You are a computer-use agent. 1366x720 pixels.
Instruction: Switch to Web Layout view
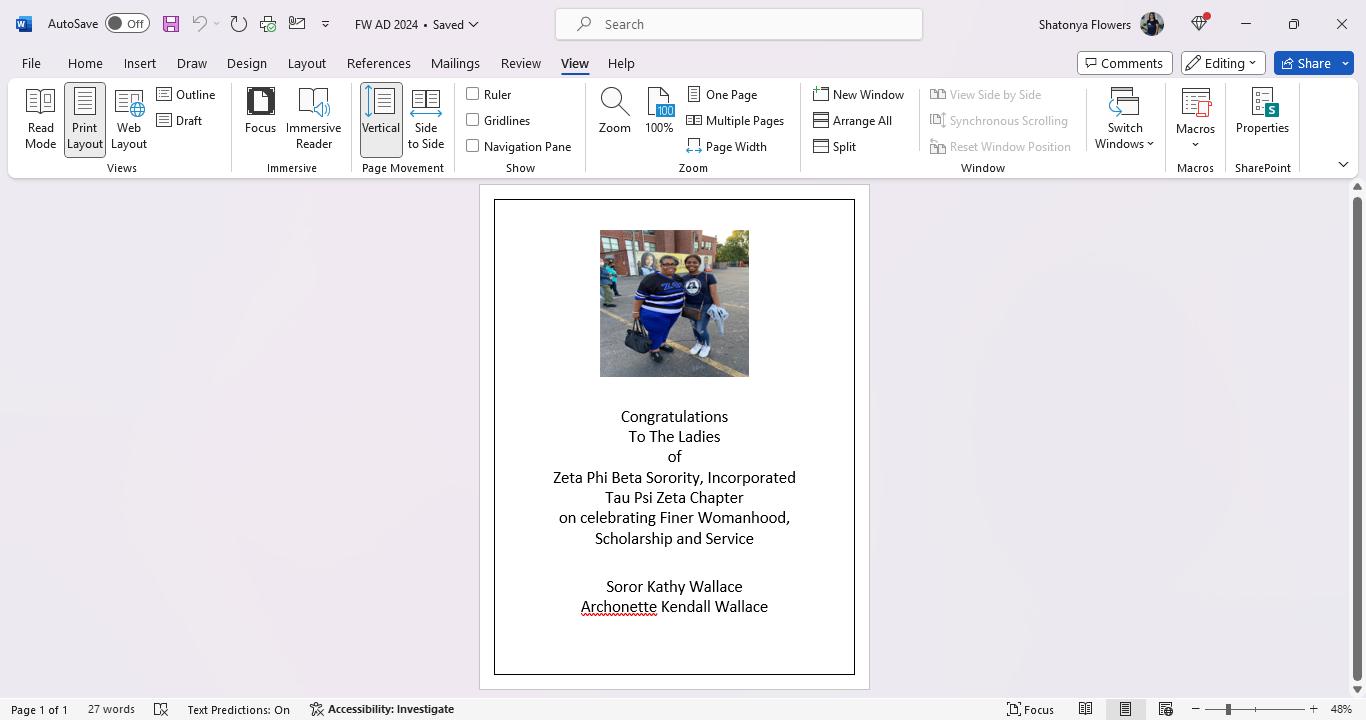click(129, 119)
